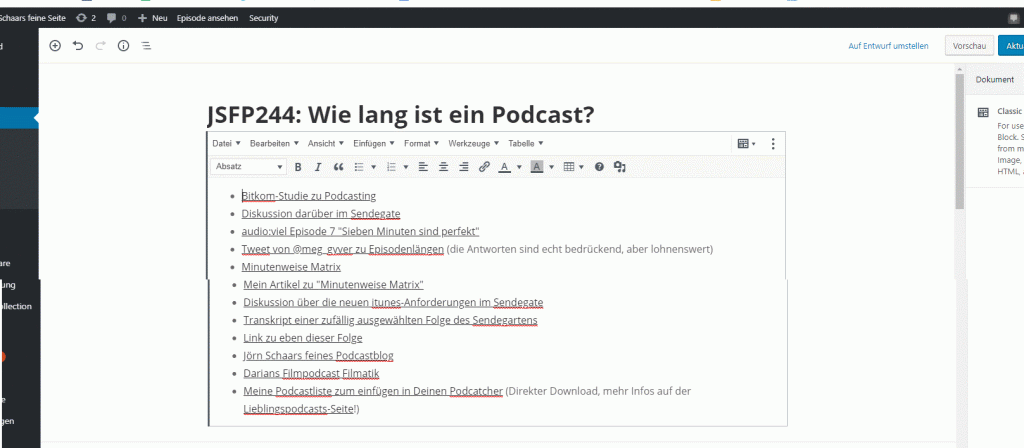Toggle italic formatting
1024x448 pixels.
coord(318,167)
